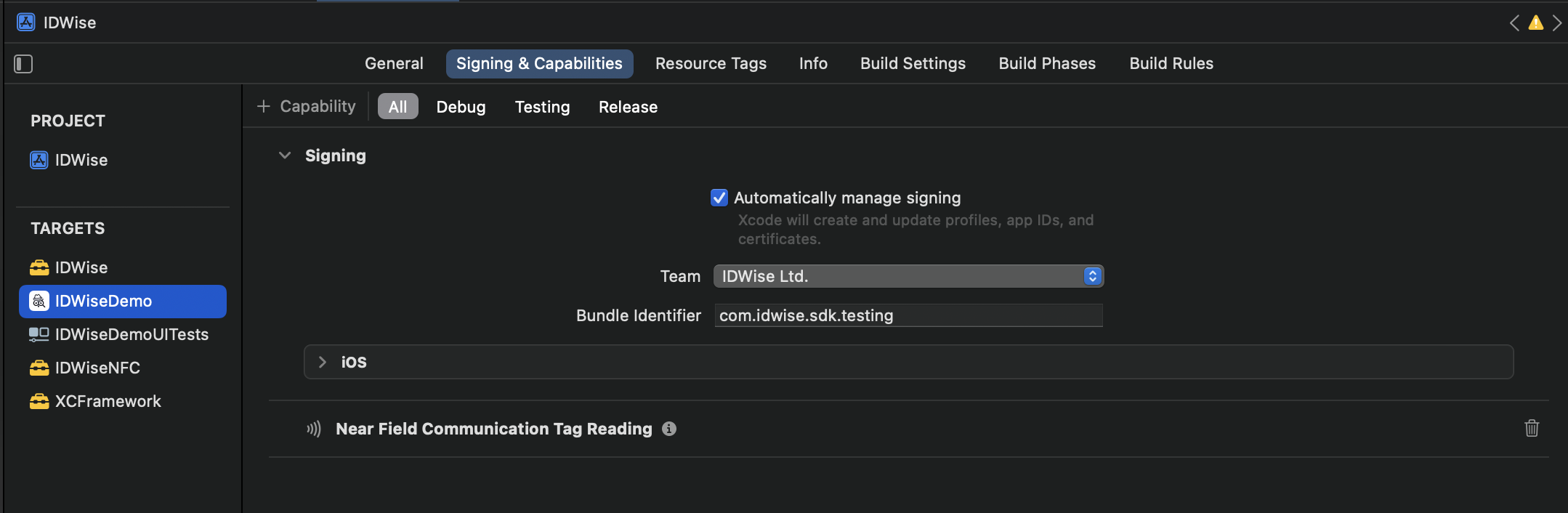Toggle the targets sidebar panel icon

coord(23,64)
